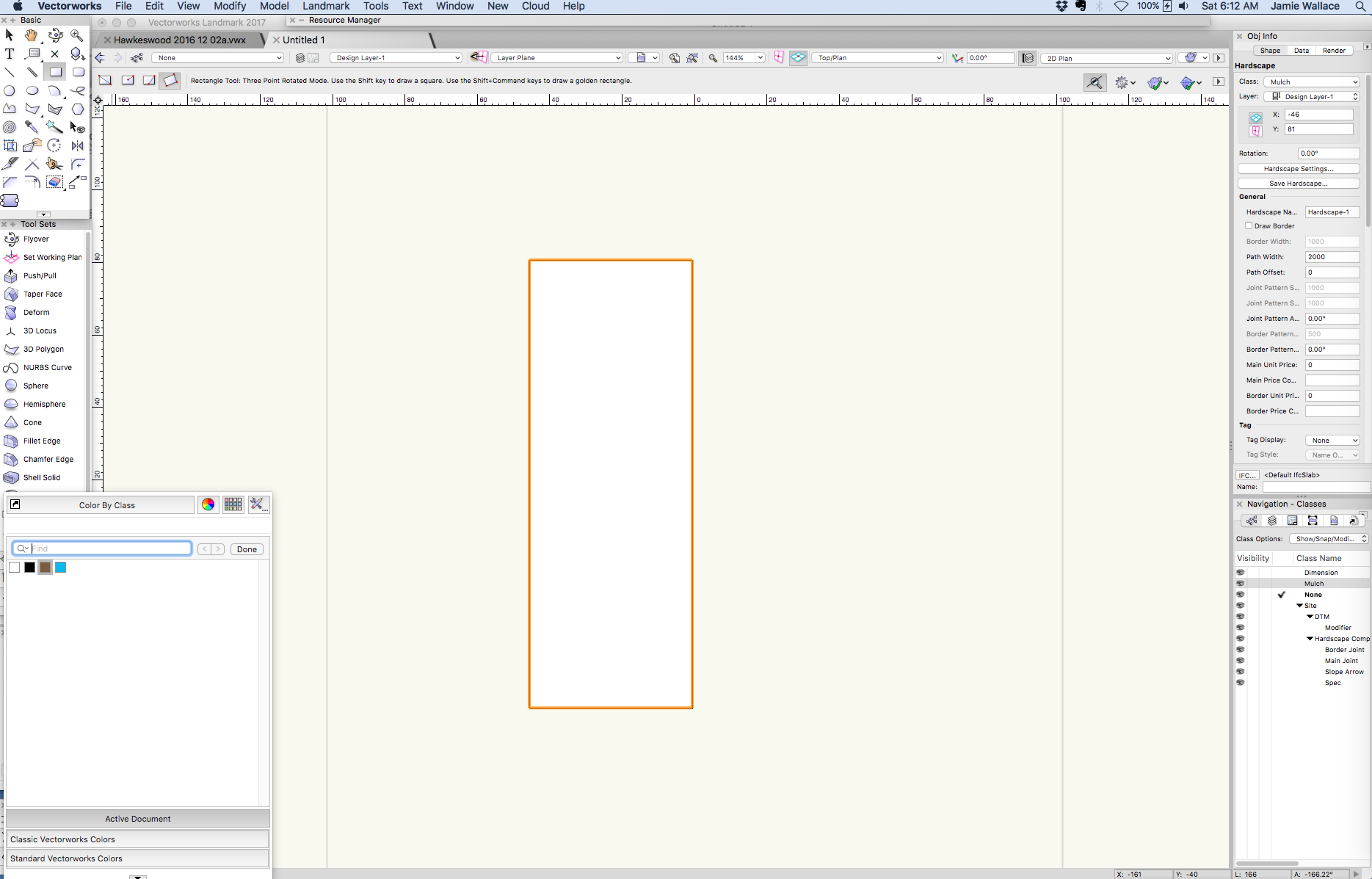The image size is (1372, 879).
Task: Open the Landmark menu
Action: click(x=326, y=6)
